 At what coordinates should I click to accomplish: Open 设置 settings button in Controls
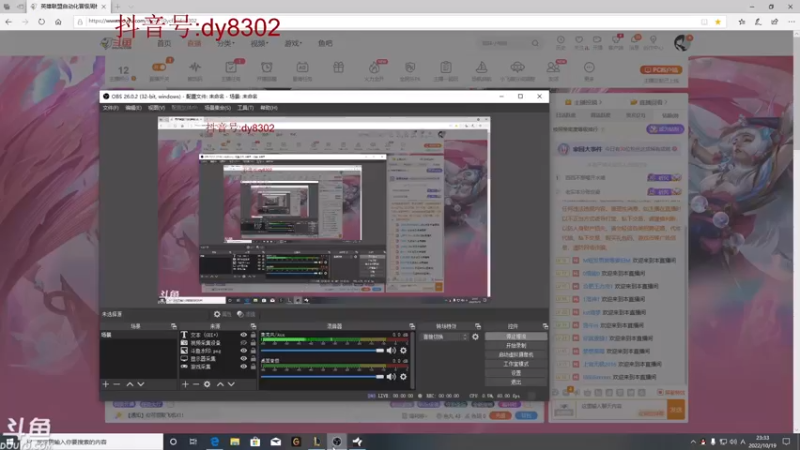coord(516,373)
